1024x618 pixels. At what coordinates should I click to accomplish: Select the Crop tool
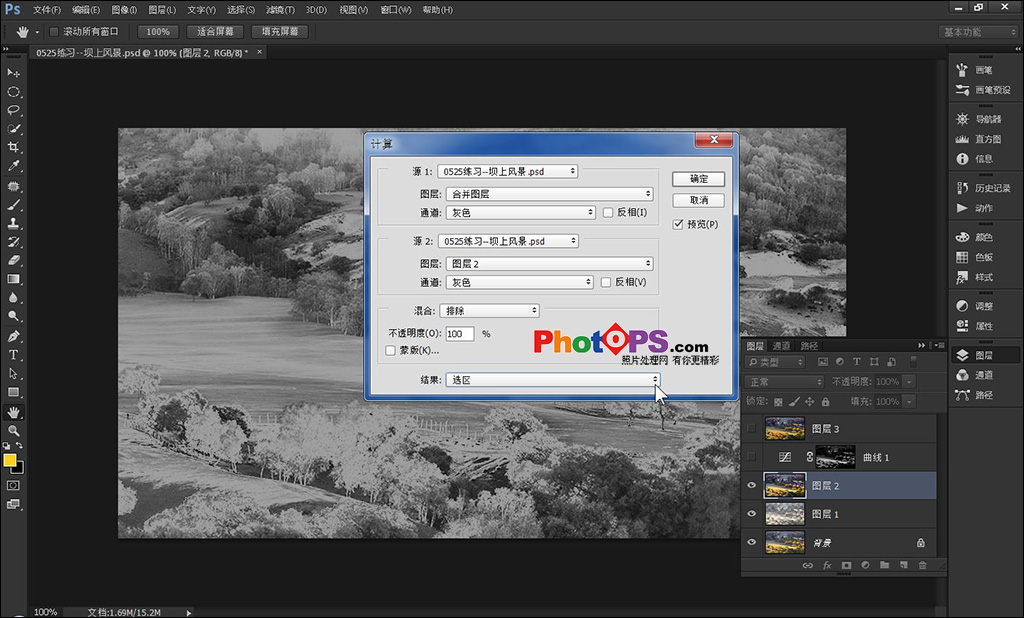click(x=13, y=147)
